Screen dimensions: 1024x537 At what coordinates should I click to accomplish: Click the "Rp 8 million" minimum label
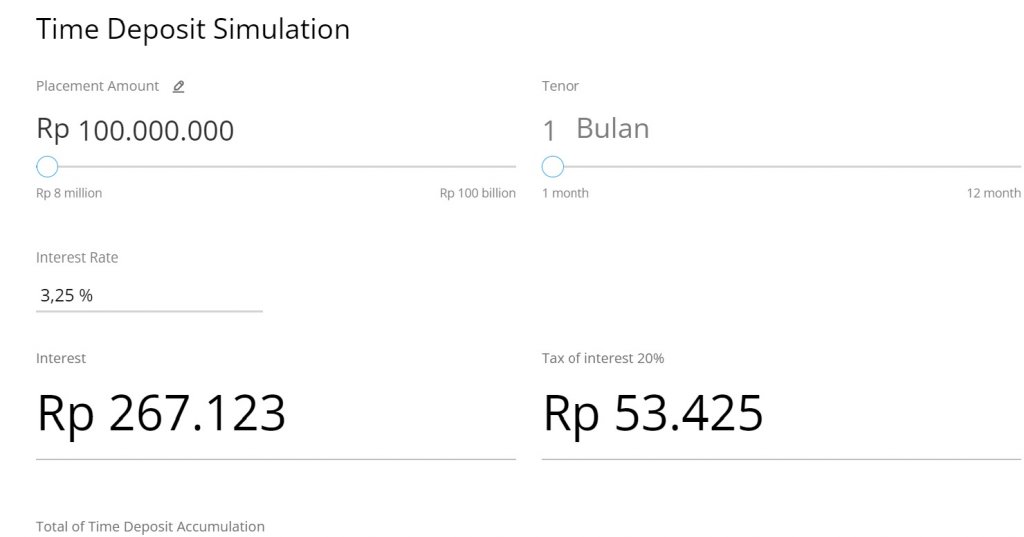pos(69,193)
